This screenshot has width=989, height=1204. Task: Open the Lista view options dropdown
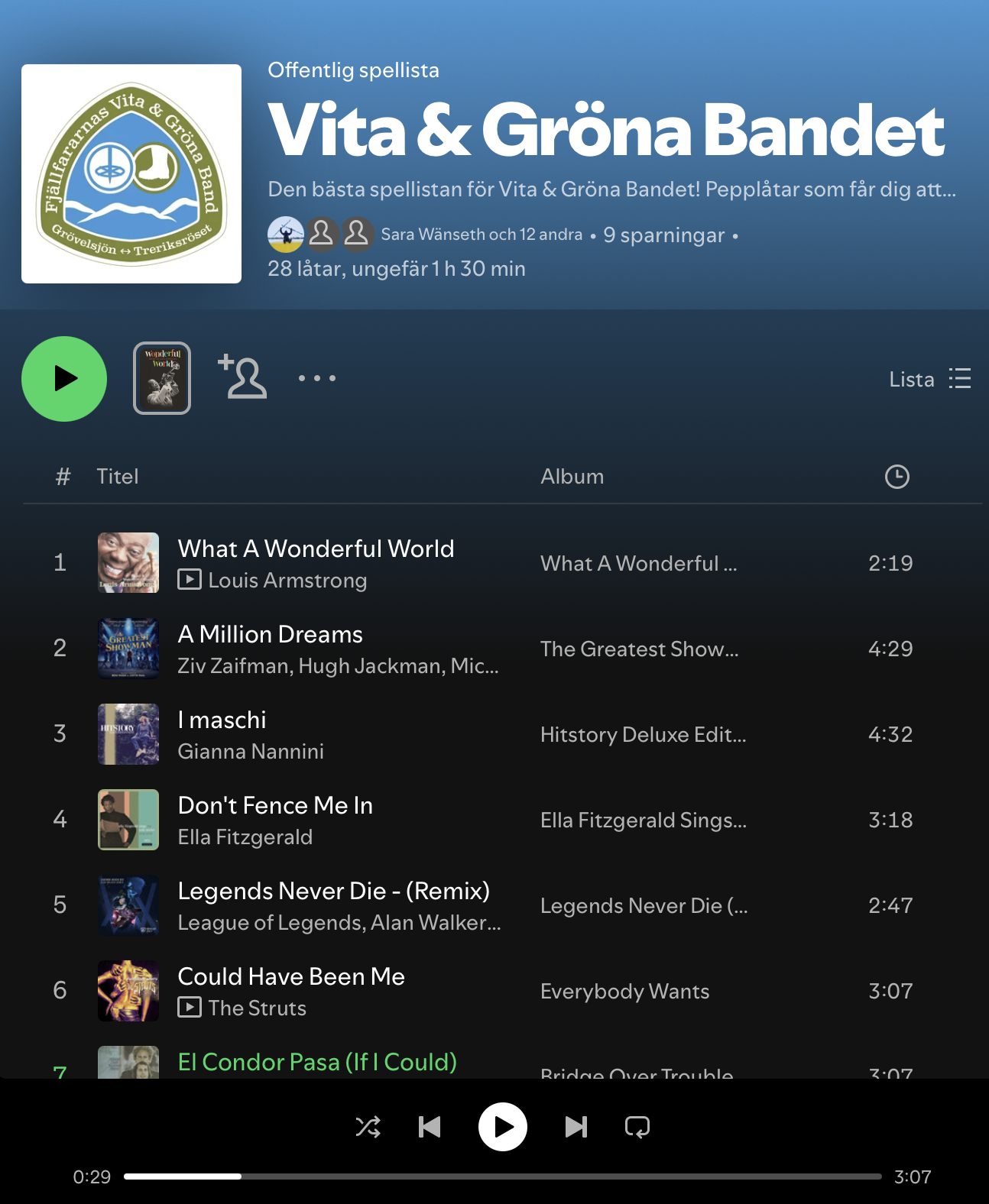point(930,379)
